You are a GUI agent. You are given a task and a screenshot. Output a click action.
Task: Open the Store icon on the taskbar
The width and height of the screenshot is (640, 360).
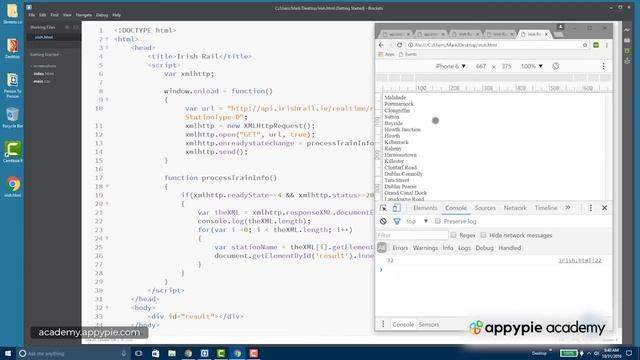(155, 353)
